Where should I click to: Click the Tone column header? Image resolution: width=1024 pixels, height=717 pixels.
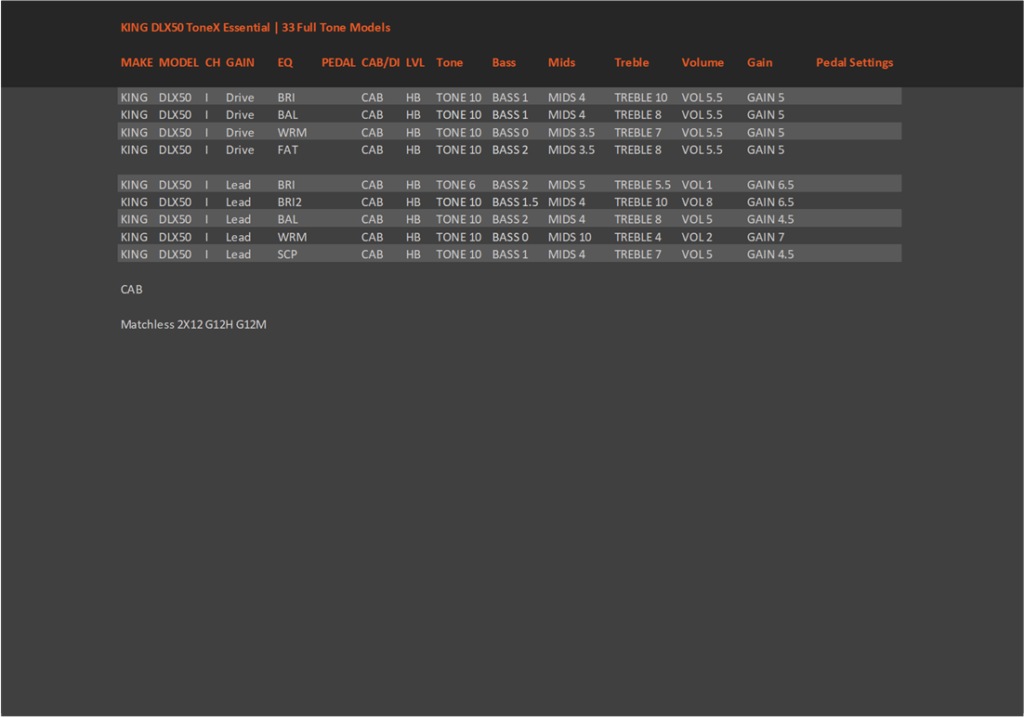coord(449,63)
